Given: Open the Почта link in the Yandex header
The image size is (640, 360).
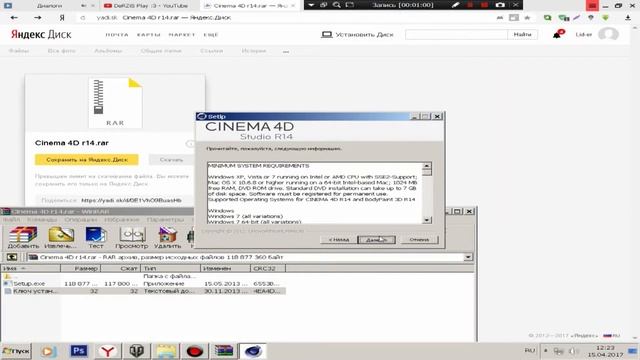Looking at the screenshot, I should 117,35.
